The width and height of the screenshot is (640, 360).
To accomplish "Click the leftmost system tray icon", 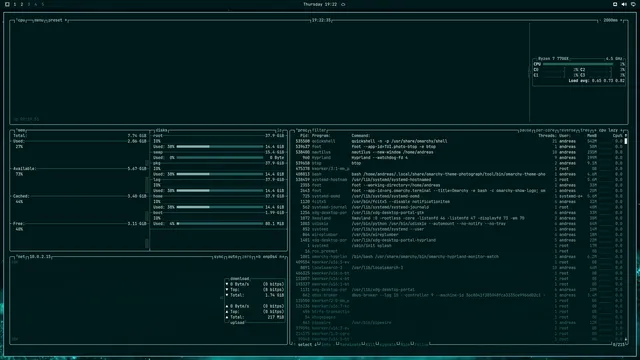I will [x=615, y=4].
